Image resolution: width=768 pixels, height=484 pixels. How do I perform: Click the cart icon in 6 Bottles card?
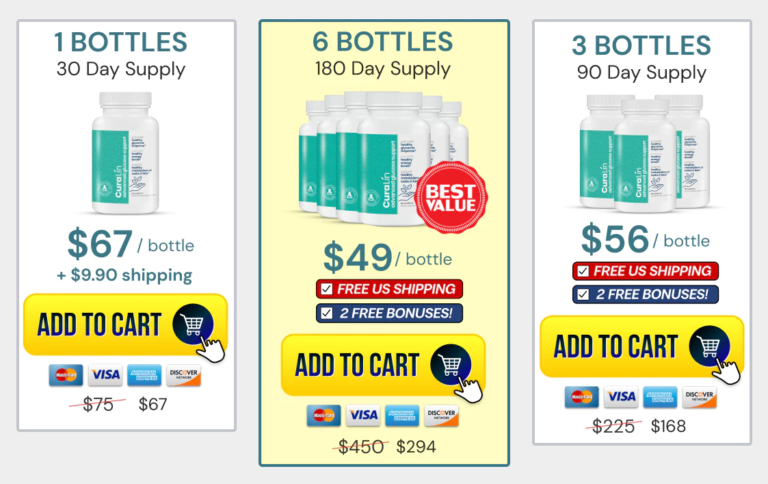pos(451,365)
